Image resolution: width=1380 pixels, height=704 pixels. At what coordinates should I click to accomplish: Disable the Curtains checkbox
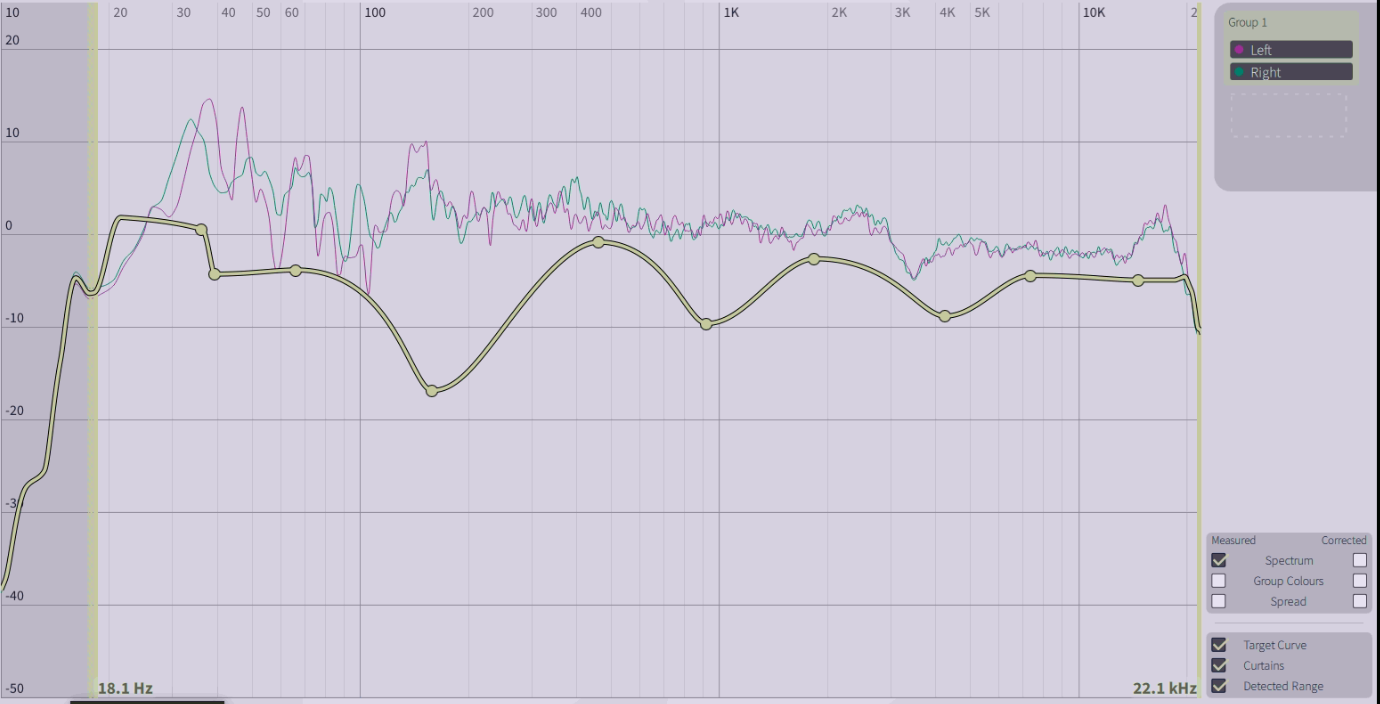click(x=1218, y=665)
